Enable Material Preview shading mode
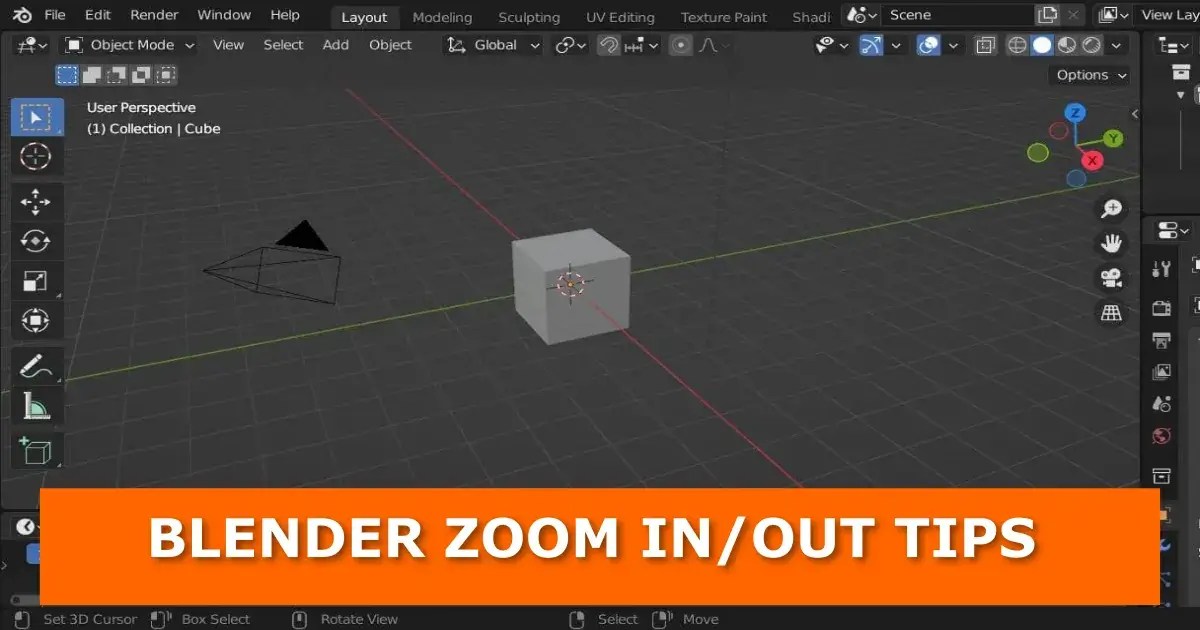This screenshot has width=1200, height=630. coord(1066,45)
